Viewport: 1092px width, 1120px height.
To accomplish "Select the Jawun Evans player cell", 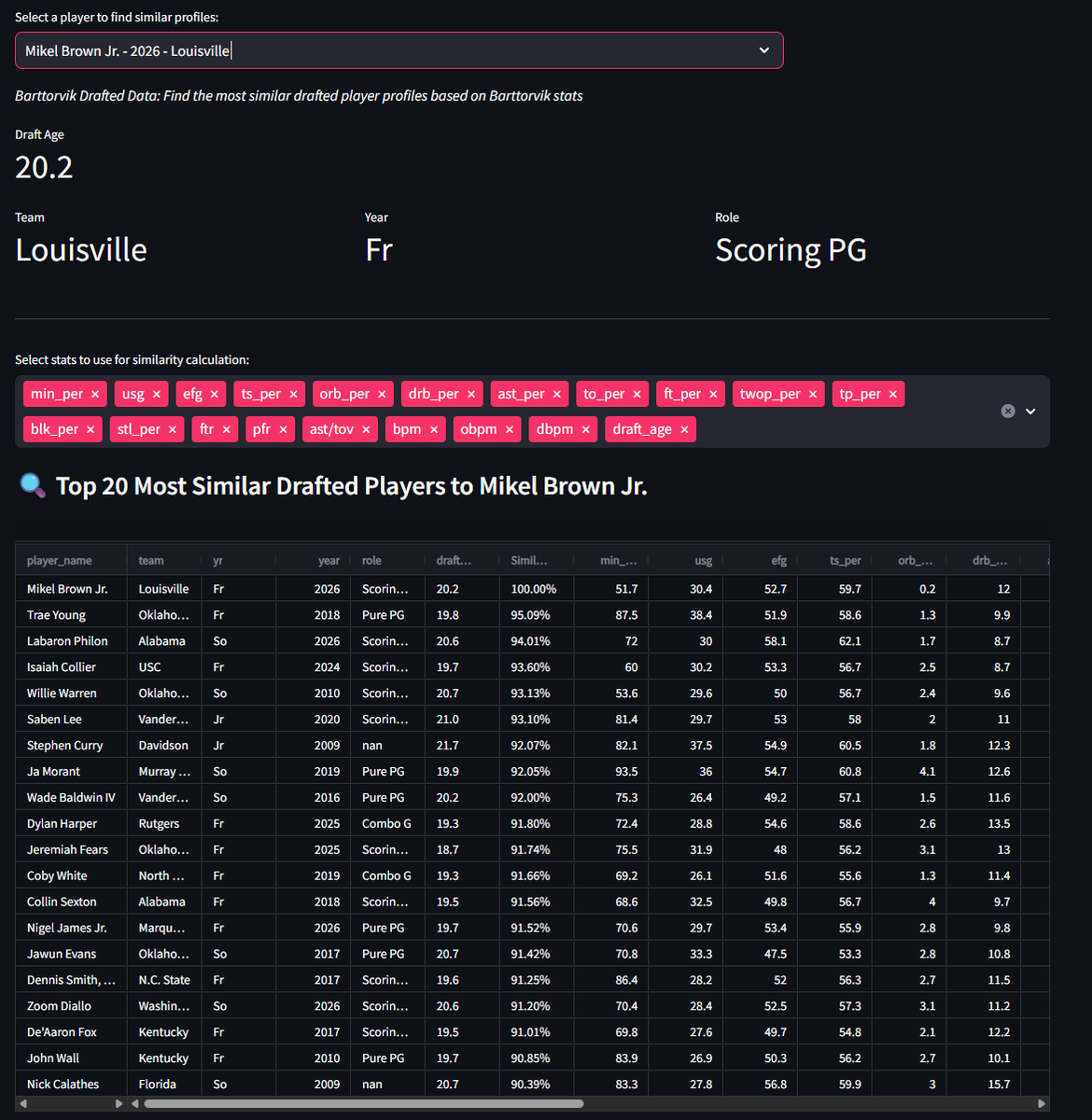I will pyautogui.click(x=71, y=955).
